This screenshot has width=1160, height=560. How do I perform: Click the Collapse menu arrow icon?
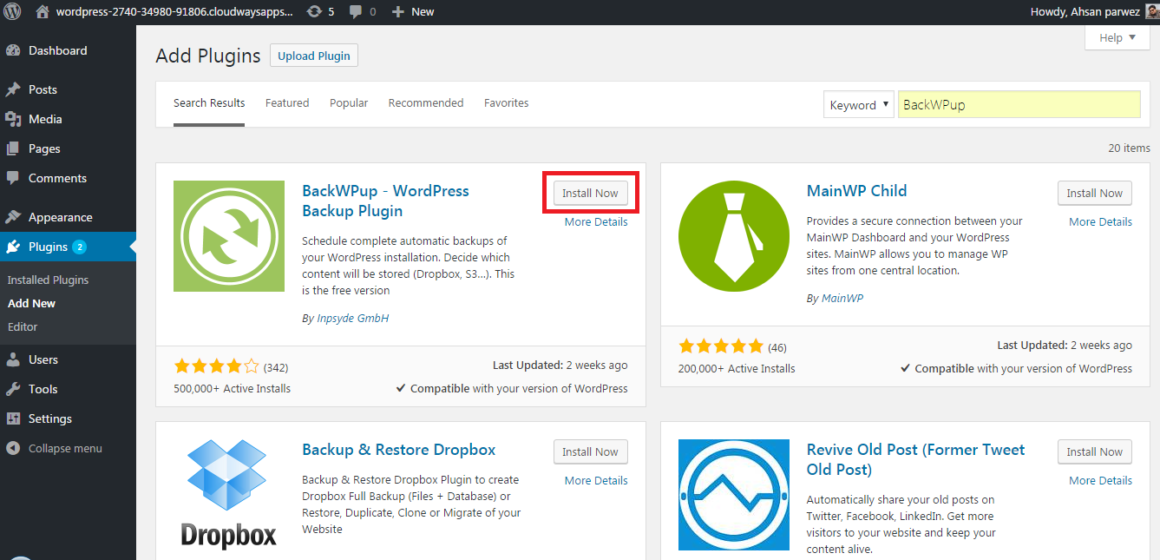(13, 448)
